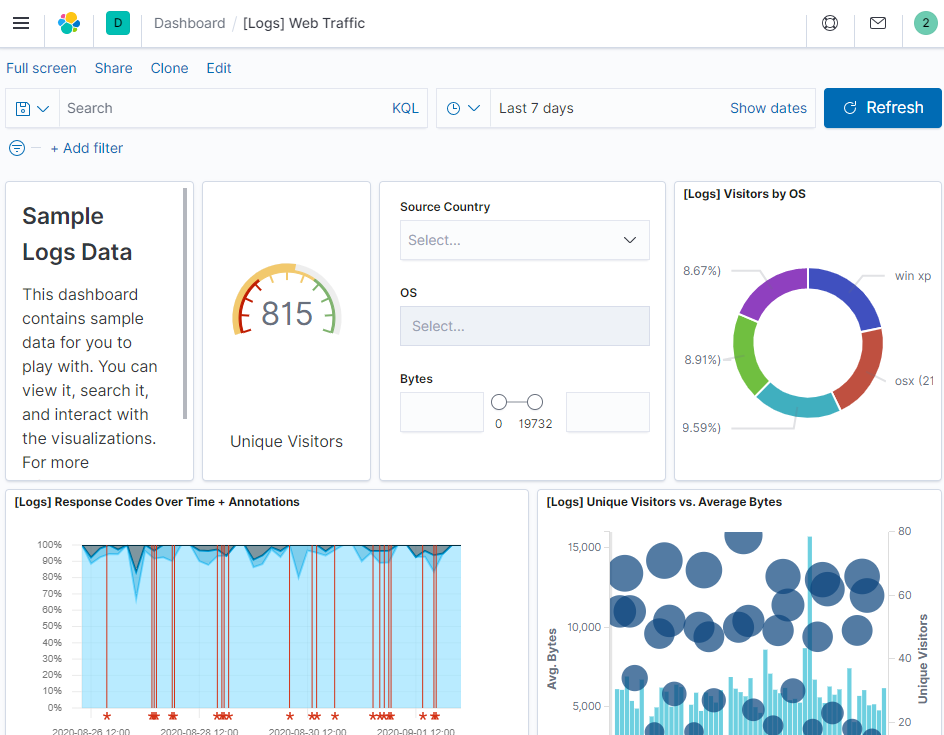Click the + Add filter link
Image resolution: width=944 pixels, height=735 pixels.
click(x=87, y=148)
